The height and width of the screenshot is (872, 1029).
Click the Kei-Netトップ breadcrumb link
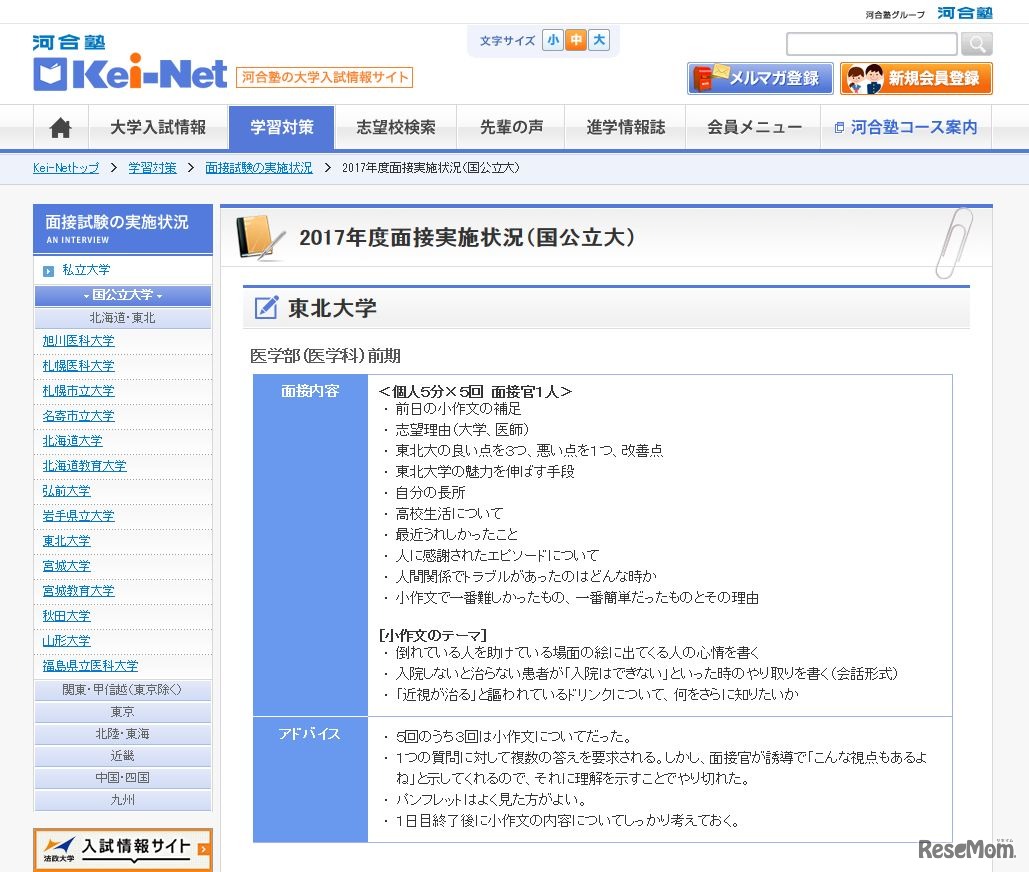66,168
